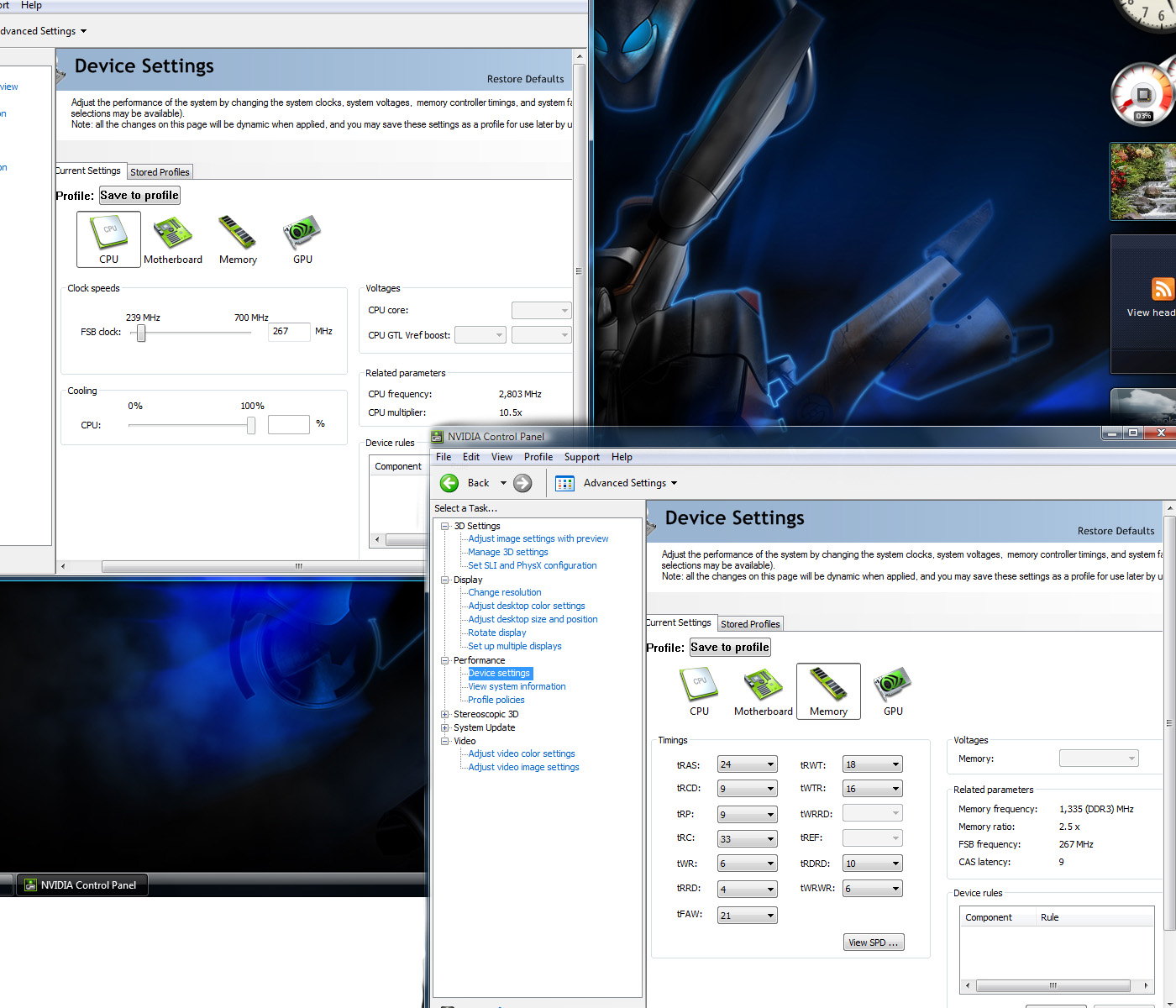Click Restore Defaults in front window
Screen dimensions: 1176x1008
pyautogui.click(x=1116, y=531)
